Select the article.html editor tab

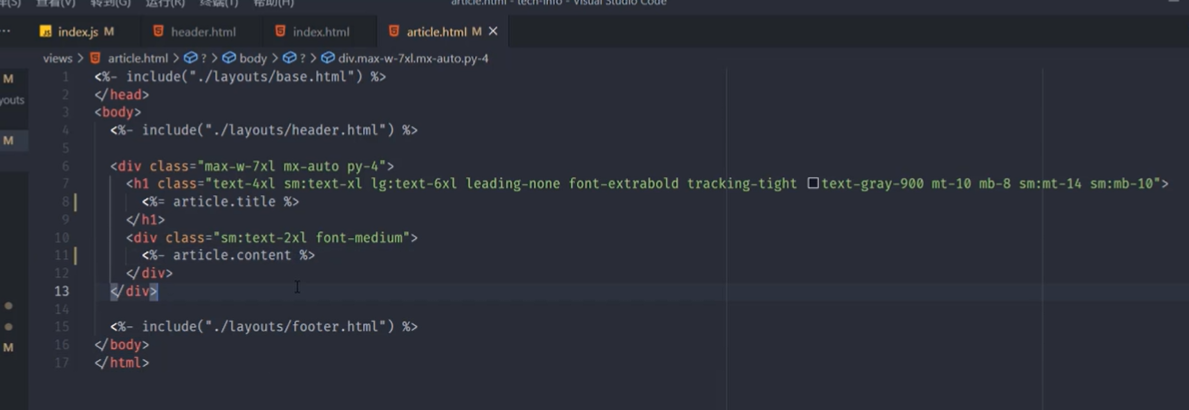[443, 32]
